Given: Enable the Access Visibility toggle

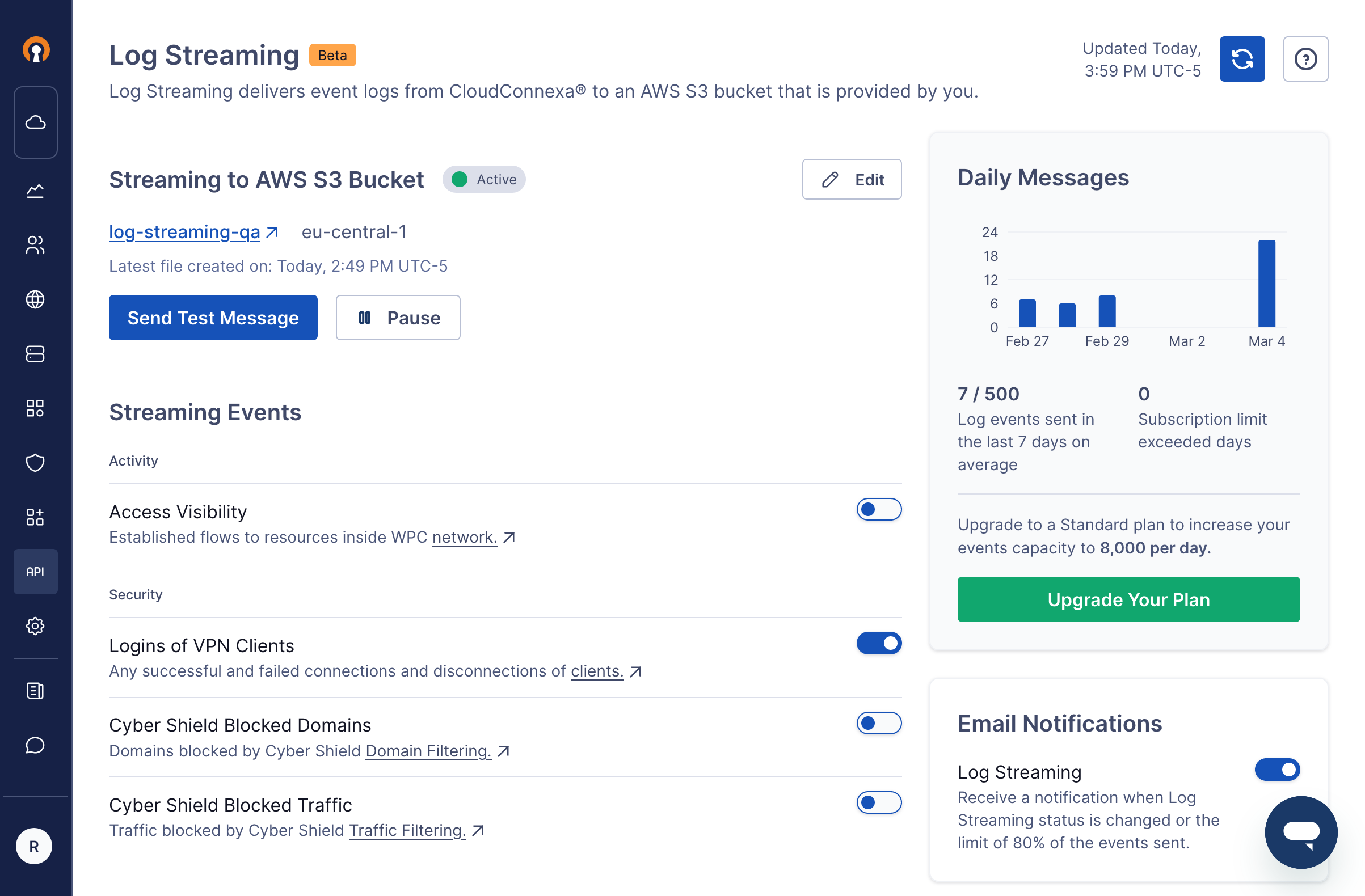Looking at the screenshot, I should [x=878, y=509].
